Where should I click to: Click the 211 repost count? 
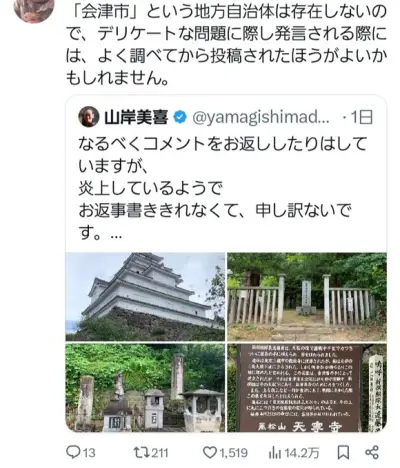click(x=158, y=453)
